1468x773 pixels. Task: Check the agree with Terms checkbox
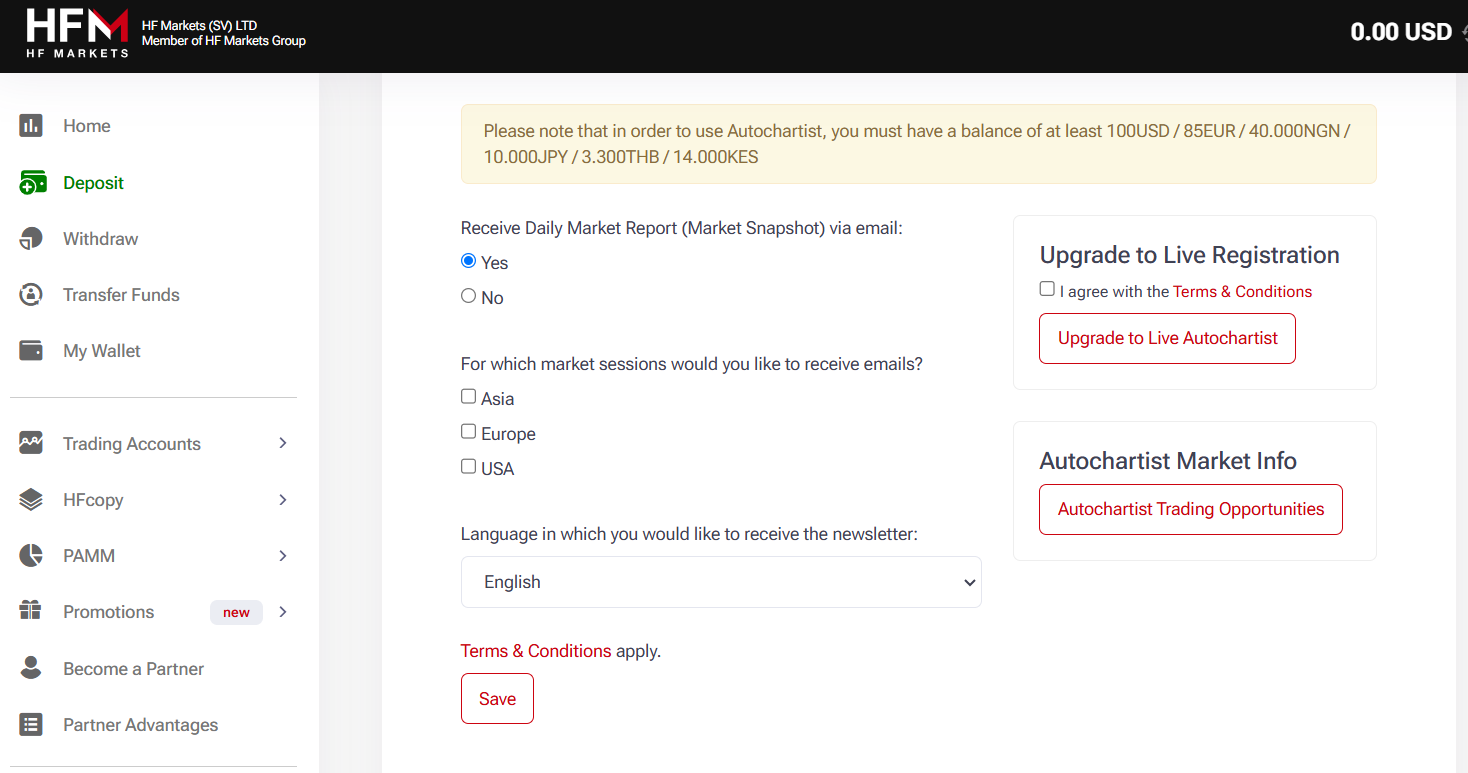tap(1047, 289)
